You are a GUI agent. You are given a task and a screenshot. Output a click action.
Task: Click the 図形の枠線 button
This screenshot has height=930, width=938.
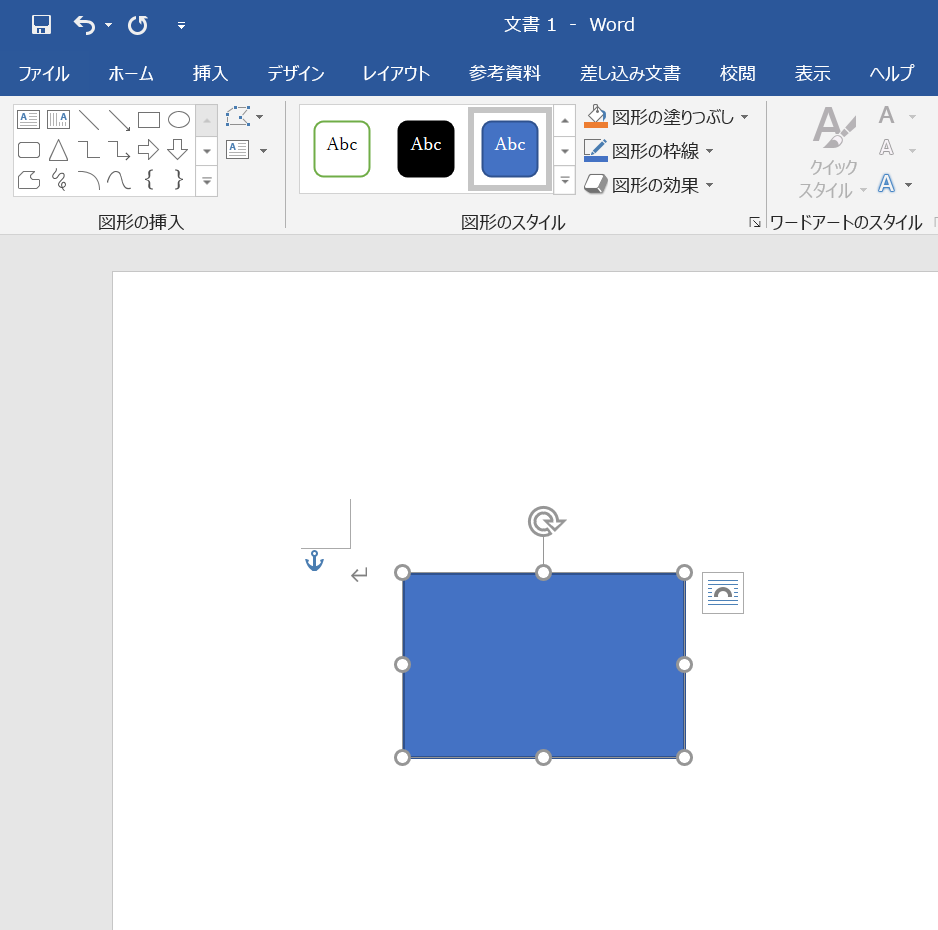click(655, 151)
